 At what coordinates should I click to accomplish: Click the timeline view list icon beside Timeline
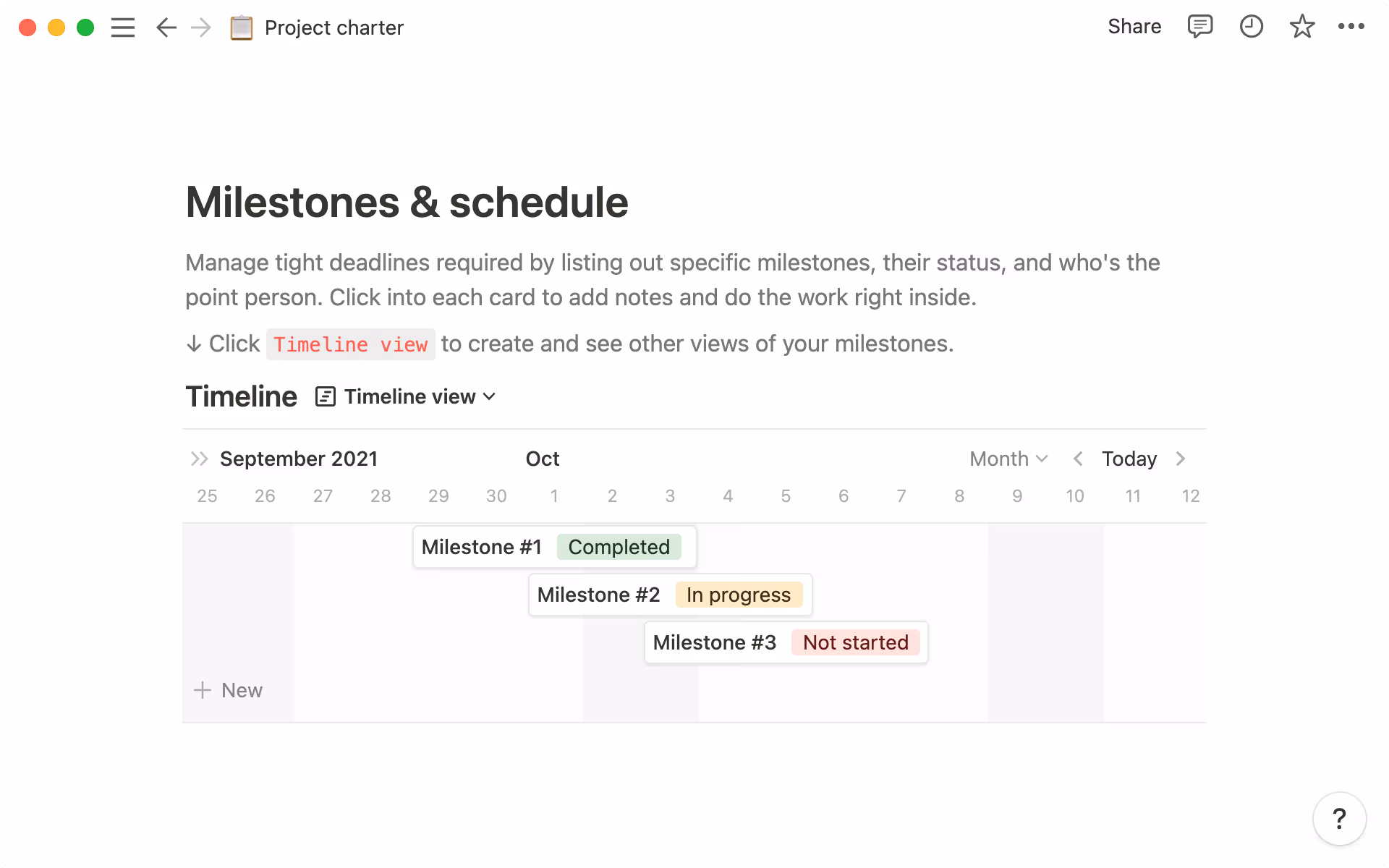(325, 396)
